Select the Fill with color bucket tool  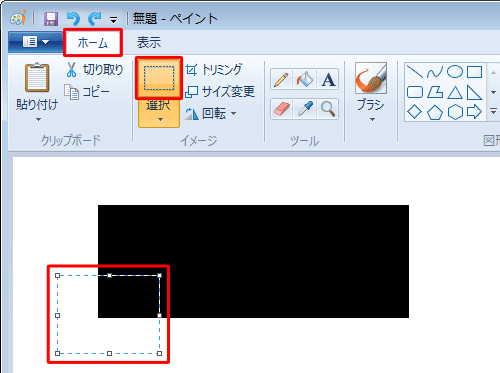(x=305, y=79)
